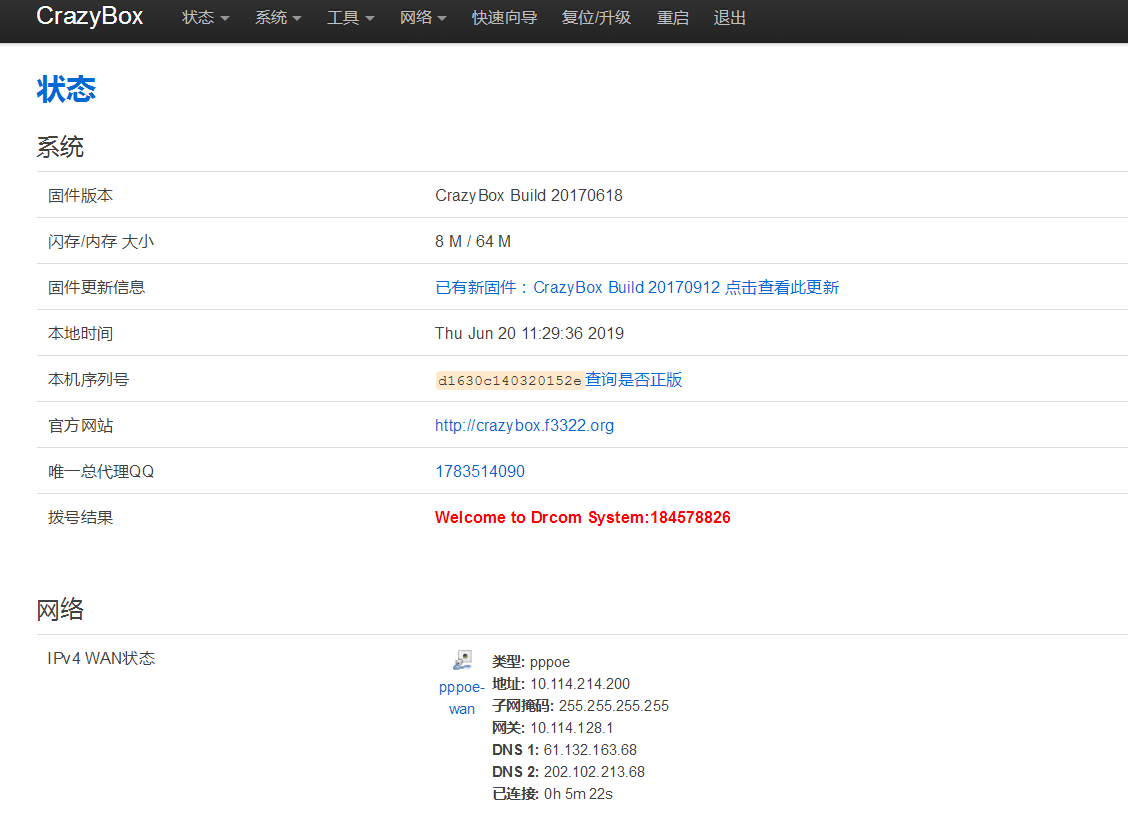
Task: Click the 本地时间 row label
Action: pos(81,334)
